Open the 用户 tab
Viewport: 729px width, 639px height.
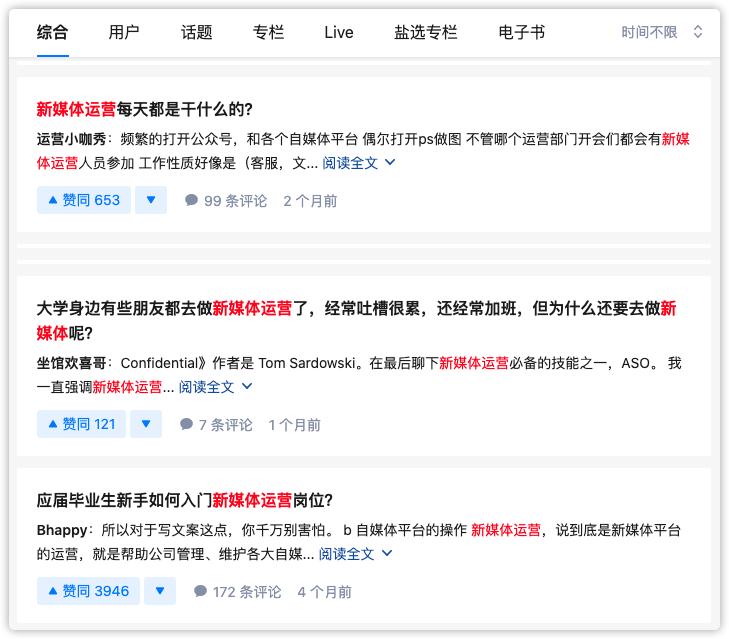[124, 33]
